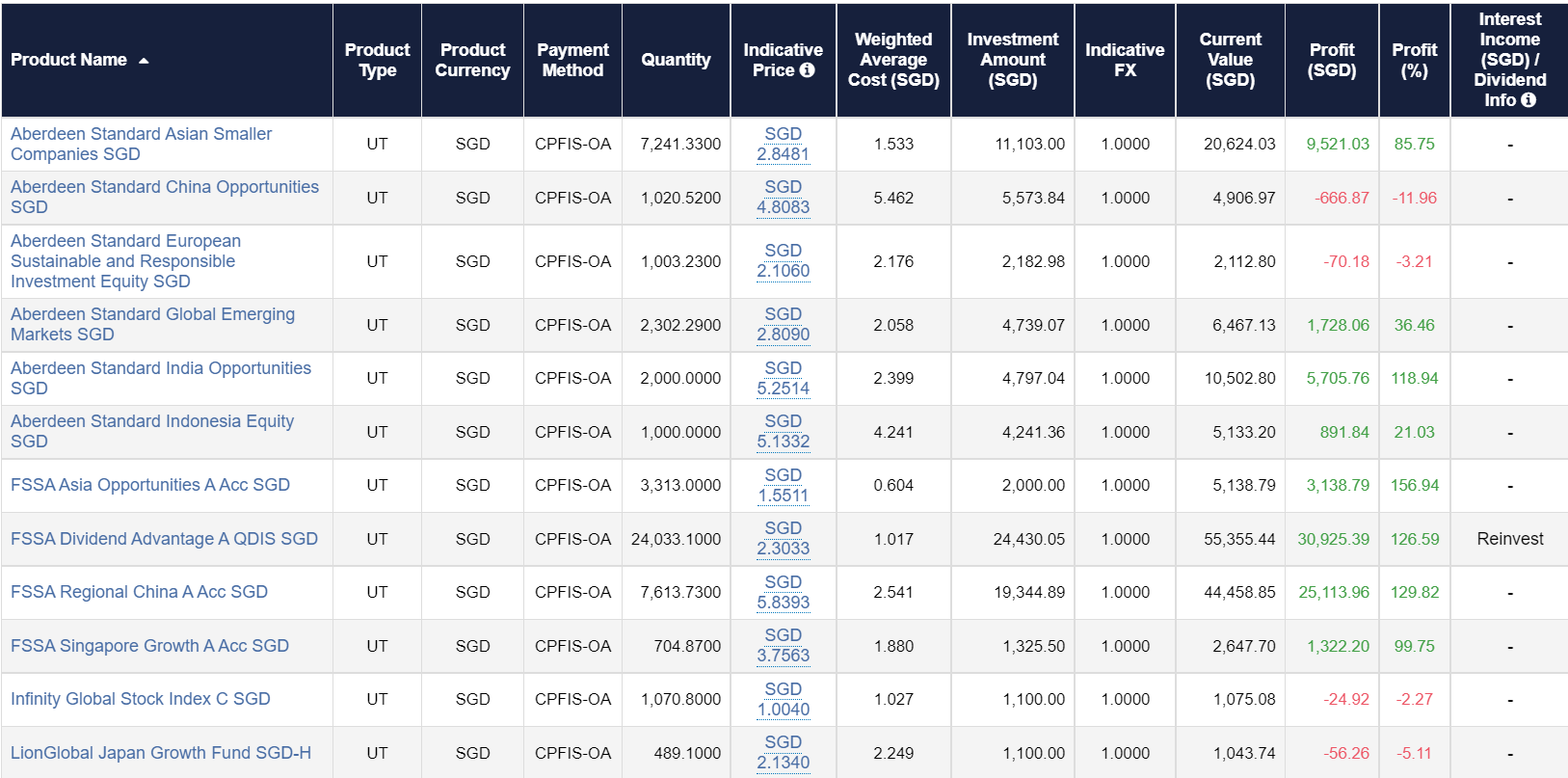Click indicative price SGD 4.8083

point(783,197)
